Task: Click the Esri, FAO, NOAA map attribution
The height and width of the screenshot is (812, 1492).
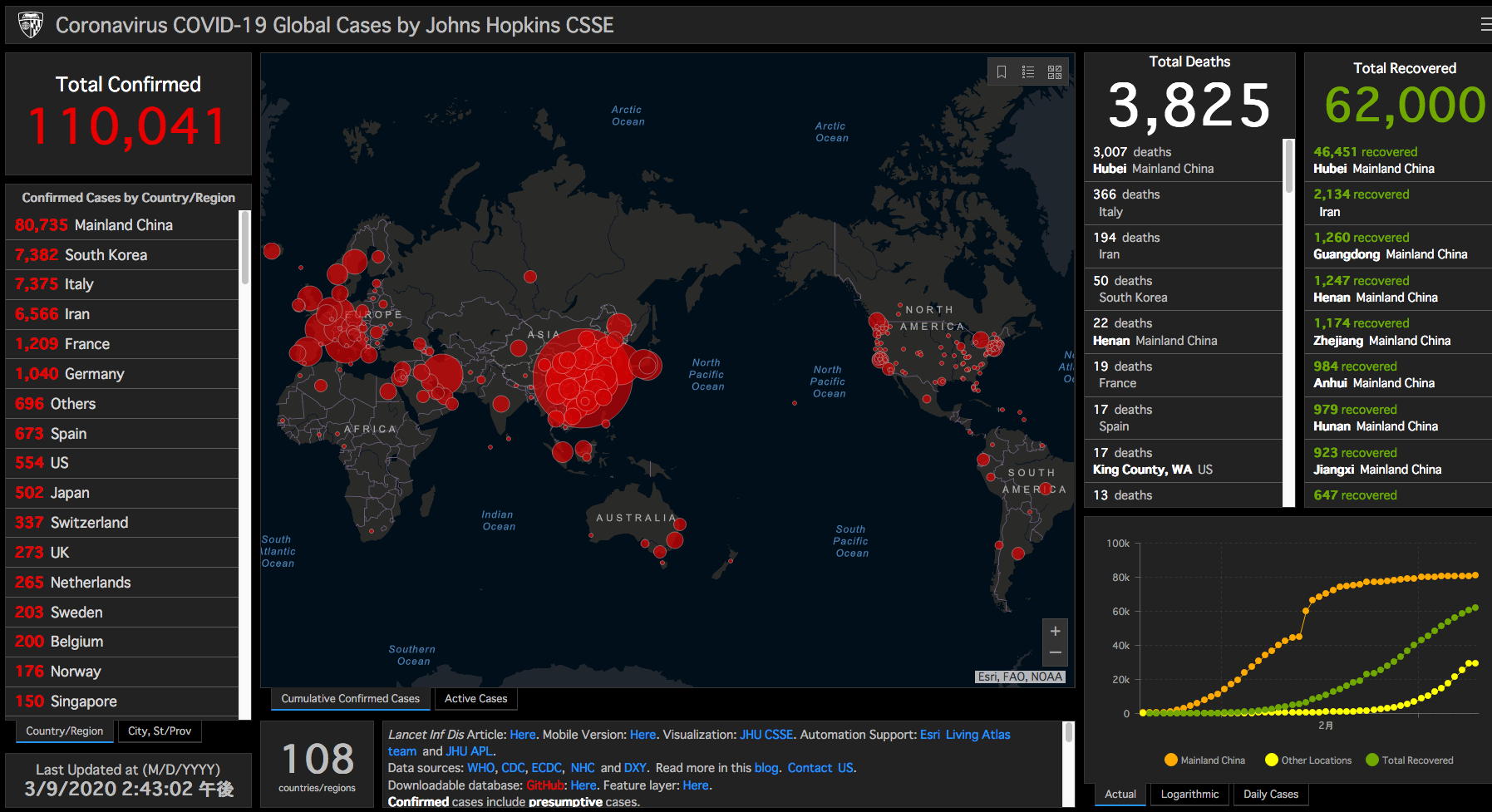Action: tap(1020, 677)
